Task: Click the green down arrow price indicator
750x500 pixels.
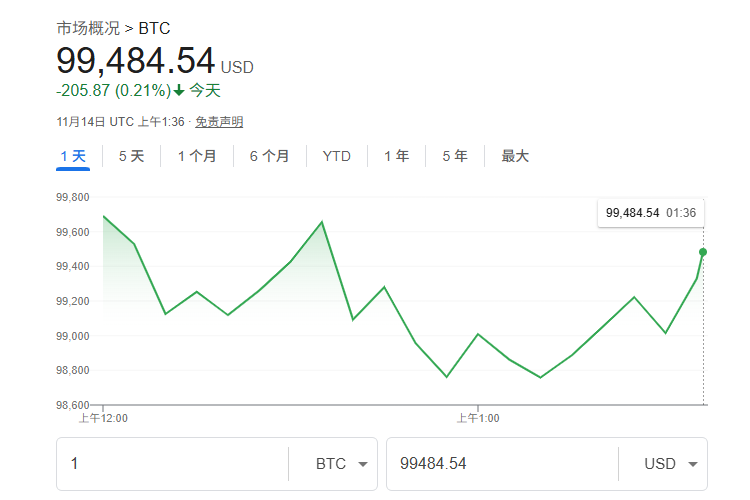Action: click(178, 90)
